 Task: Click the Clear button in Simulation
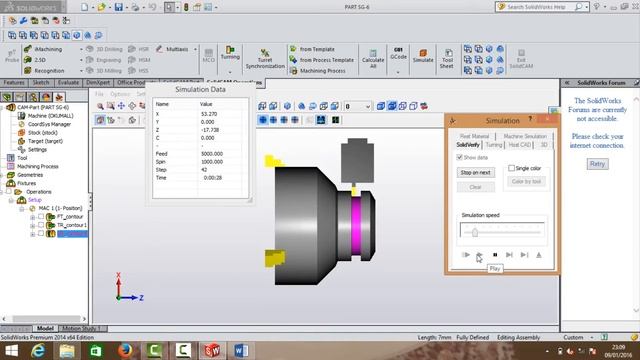(476, 187)
